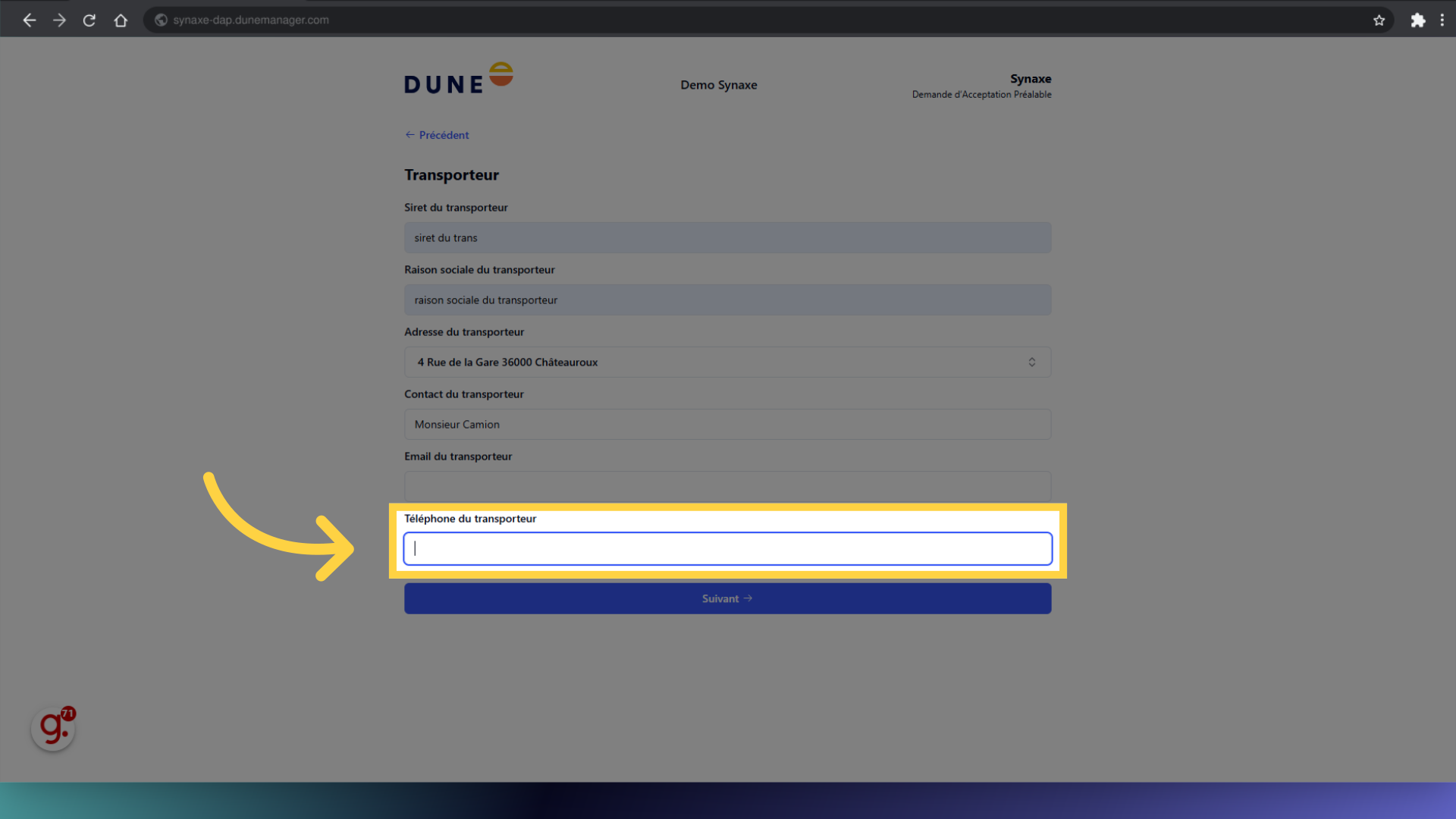Click the Téléphone du transporteur input
Viewport: 1456px width, 819px height.
click(x=727, y=549)
